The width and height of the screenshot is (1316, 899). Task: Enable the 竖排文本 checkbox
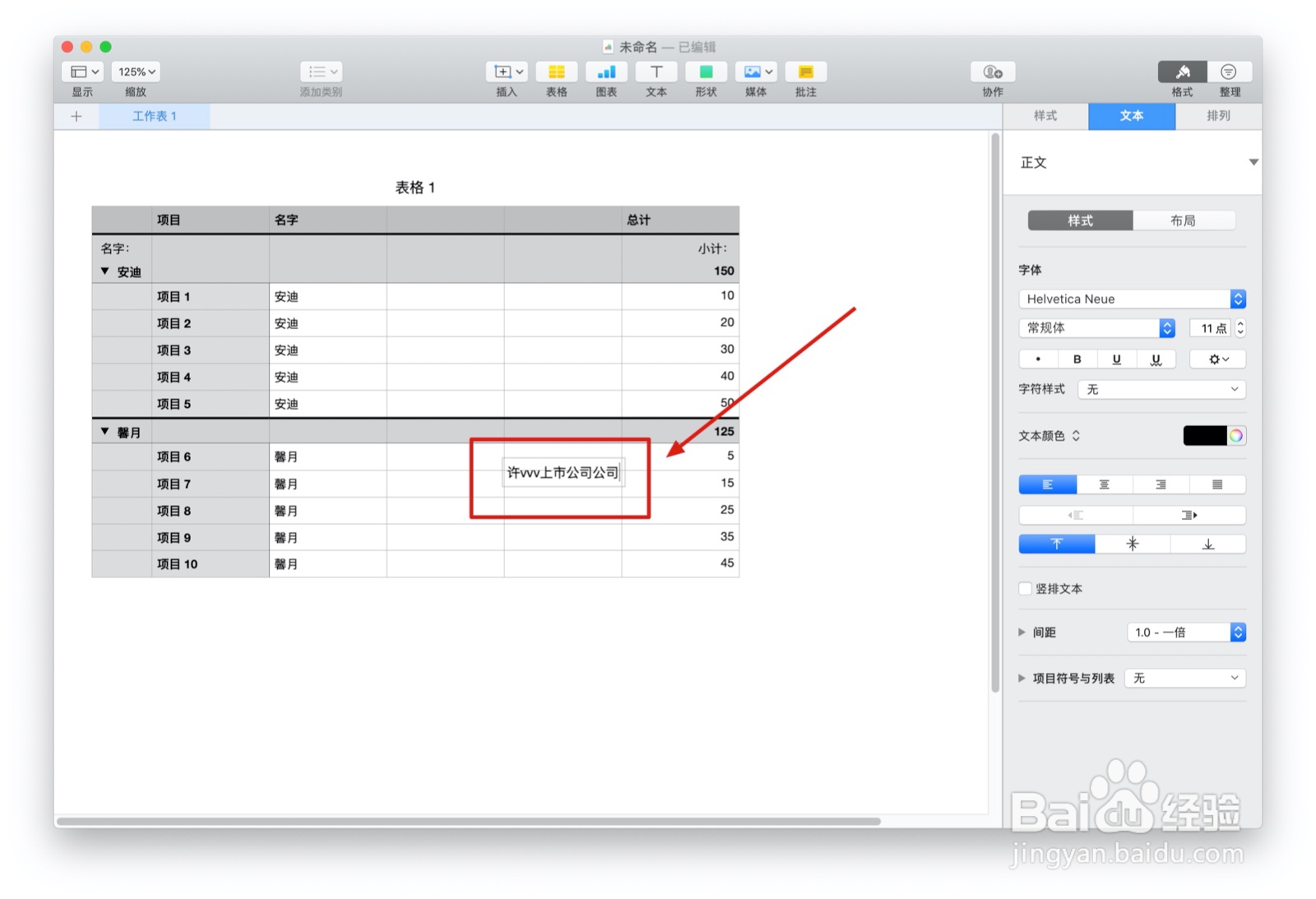(1026, 588)
